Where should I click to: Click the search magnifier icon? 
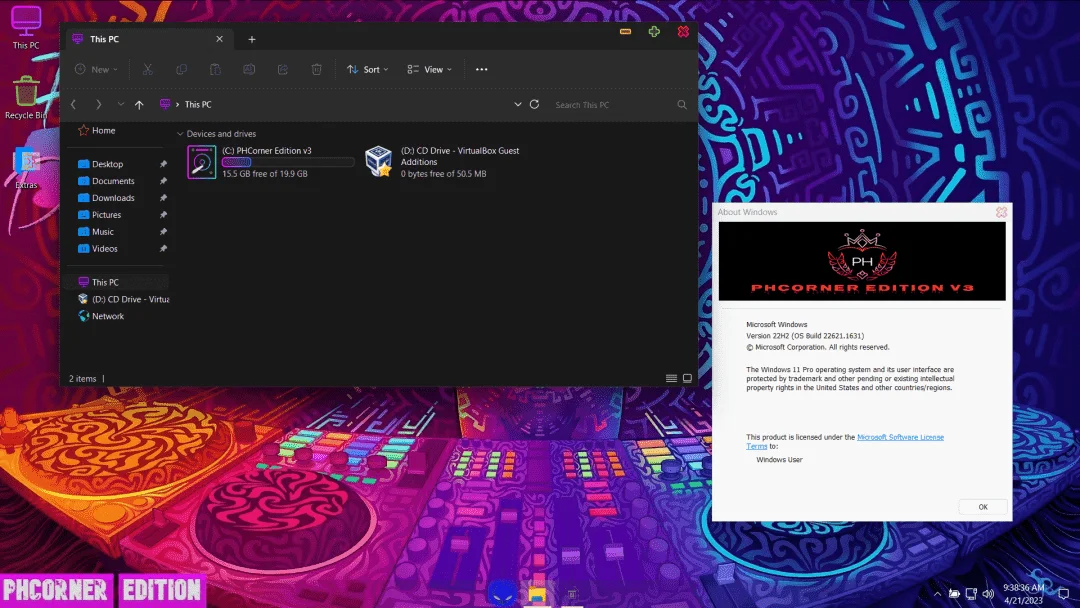point(682,105)
